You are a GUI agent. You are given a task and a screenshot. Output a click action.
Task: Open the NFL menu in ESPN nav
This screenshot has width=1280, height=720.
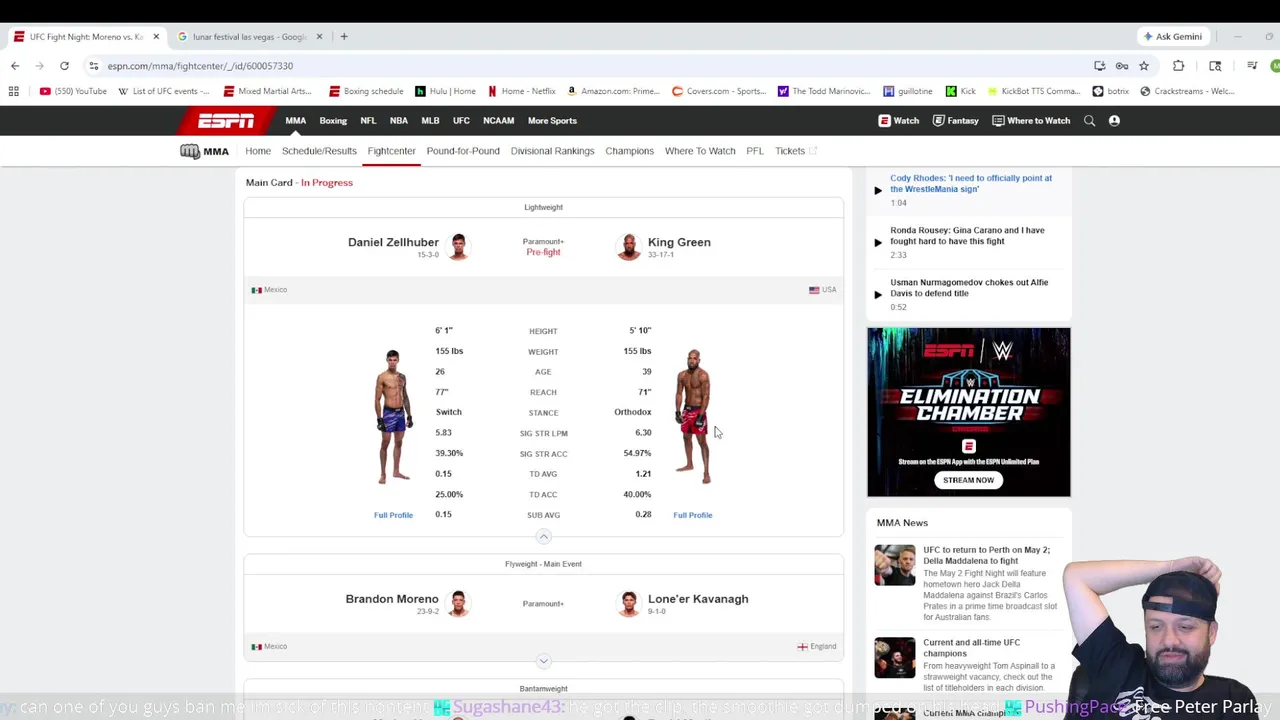tap(368, 121)
